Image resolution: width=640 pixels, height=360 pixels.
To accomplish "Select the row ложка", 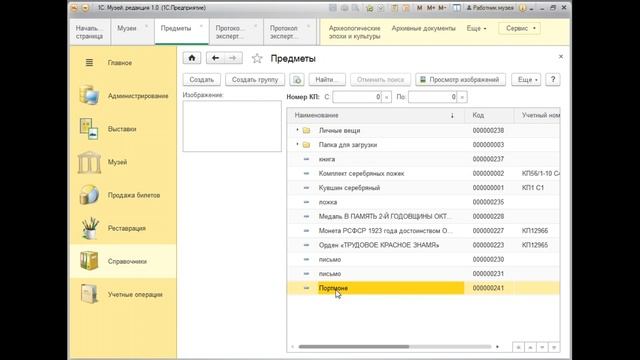I will [x=423, y=202].
